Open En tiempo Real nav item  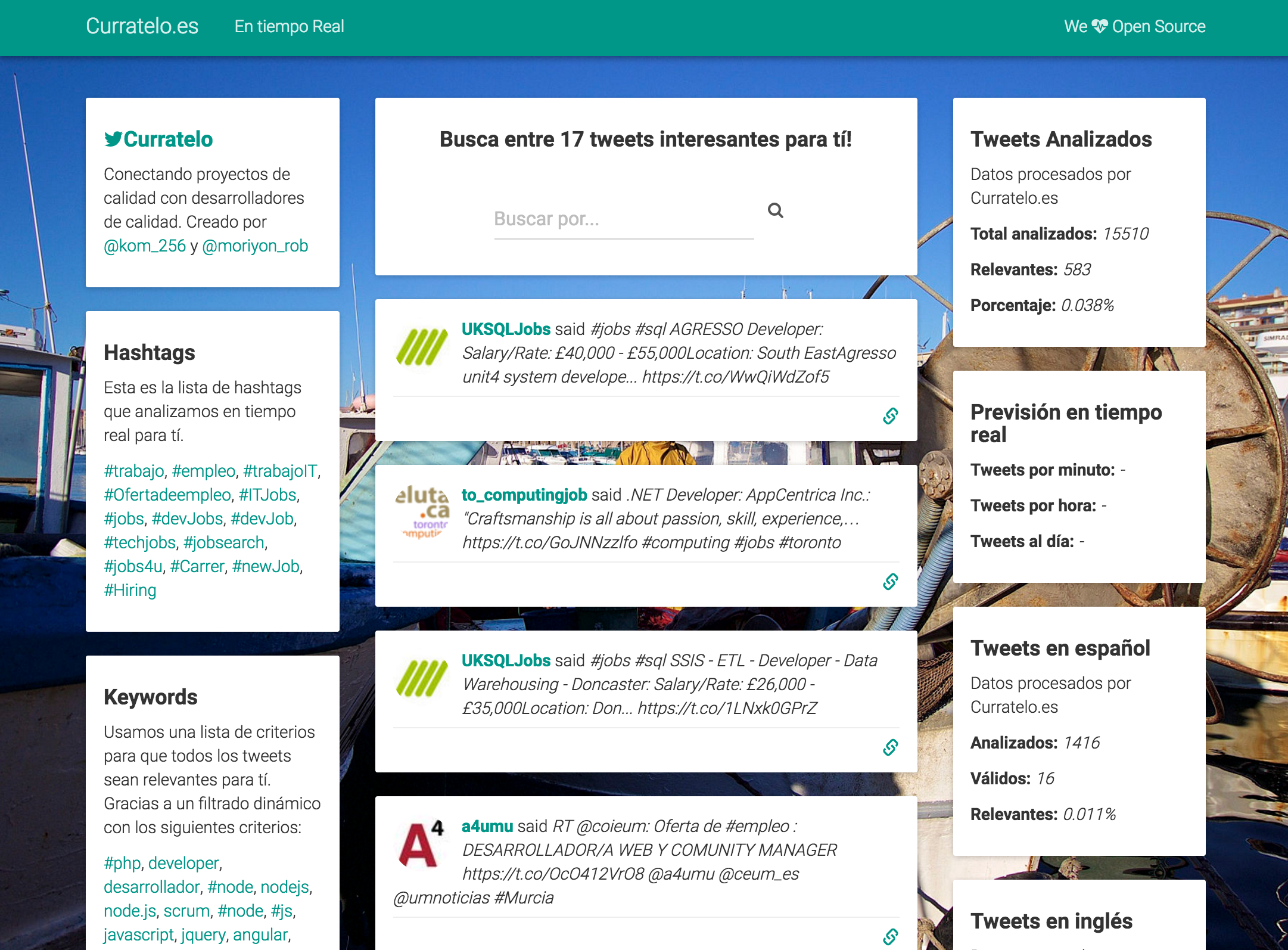[x=289, y=26]
